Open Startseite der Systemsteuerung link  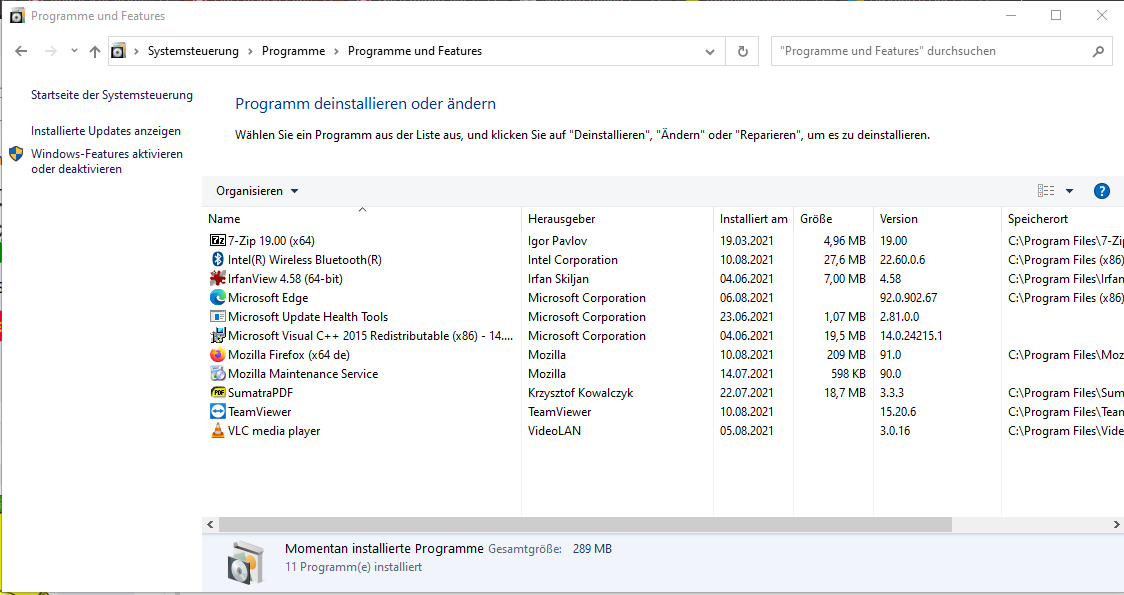pos(112,95)
